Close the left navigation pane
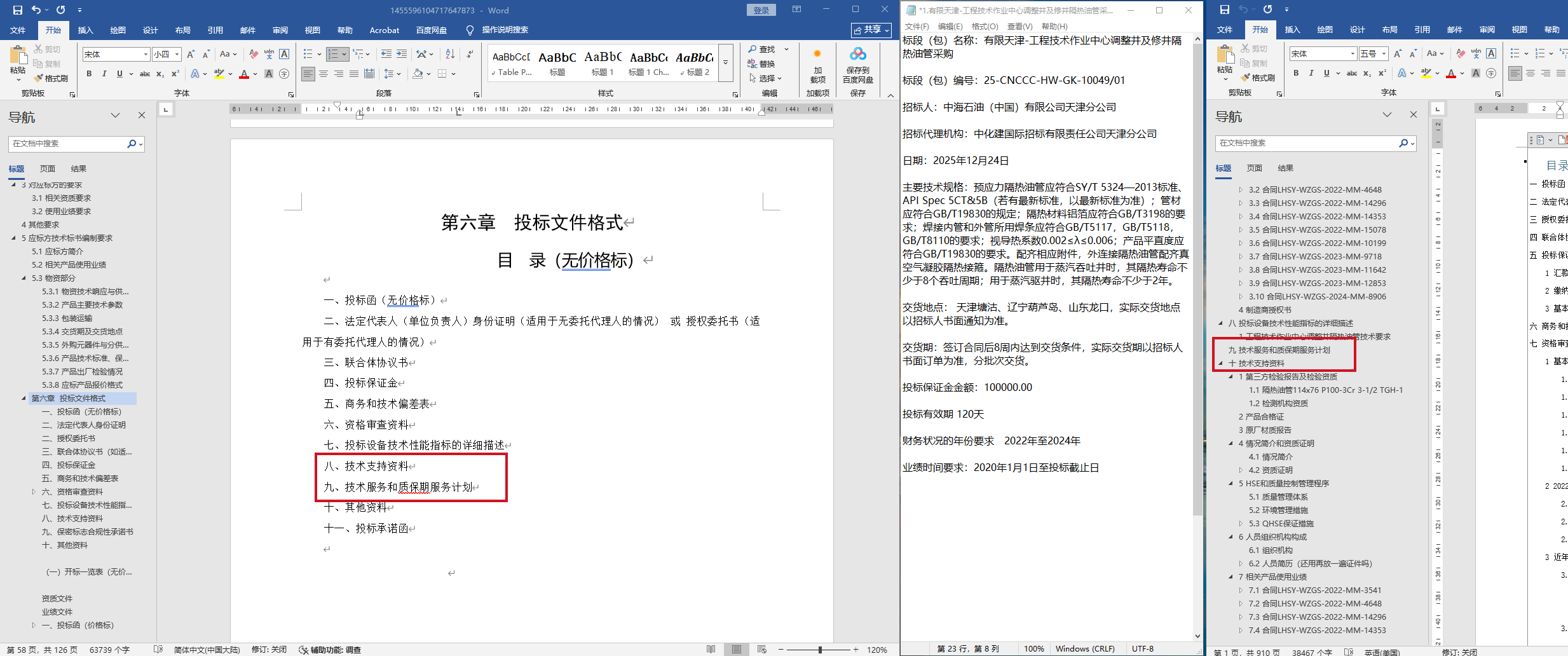 pos(142,116)
